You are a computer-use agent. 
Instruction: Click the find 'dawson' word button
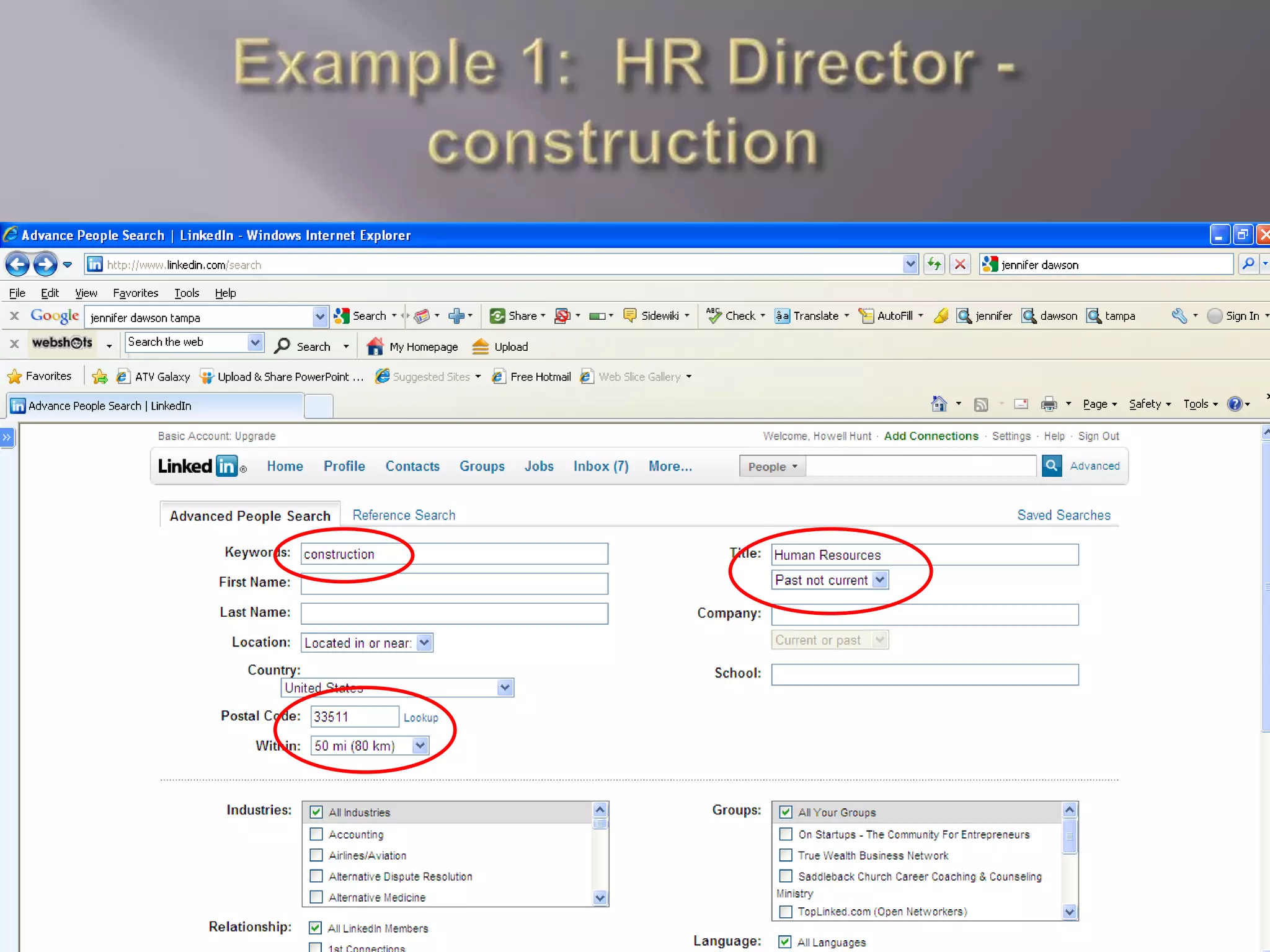click(1050, 316)
